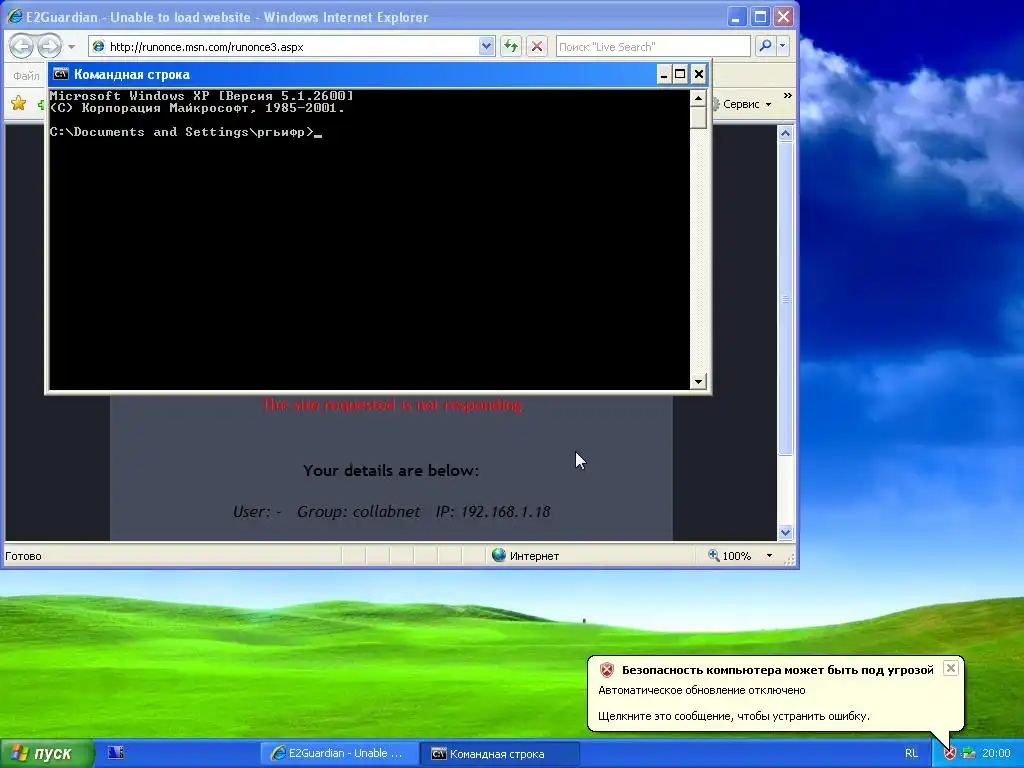Click the browser page scrollbar up arrow
Viewport: 1024px width, 768px height.
785,133
